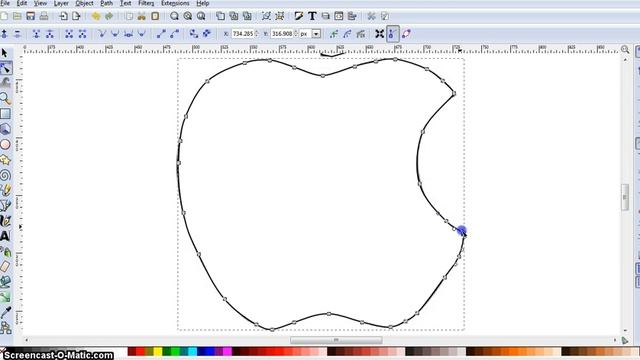Open Align and Distribute dialog icon

pyautogui.click(x=352, y=16)
